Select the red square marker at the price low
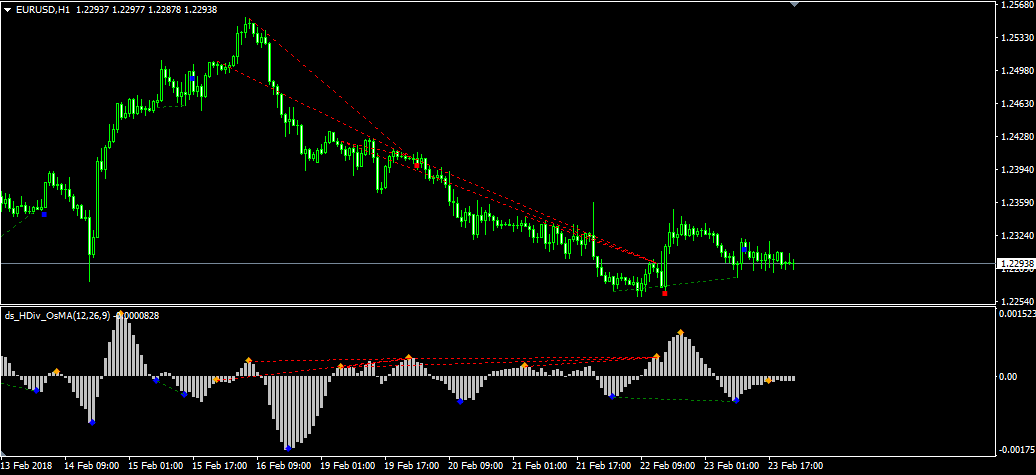 (665, 292)
